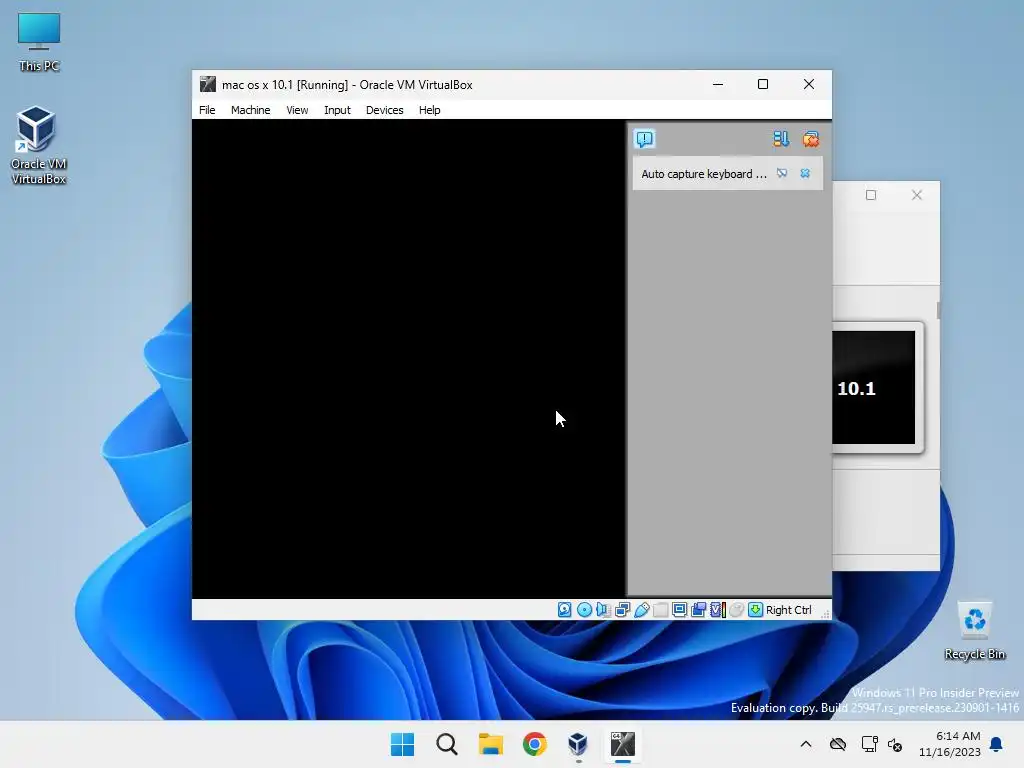Select the Oracle VM VirtualBox desktop shortcut
Screen dimensions: 1024x768
[39, 145]
